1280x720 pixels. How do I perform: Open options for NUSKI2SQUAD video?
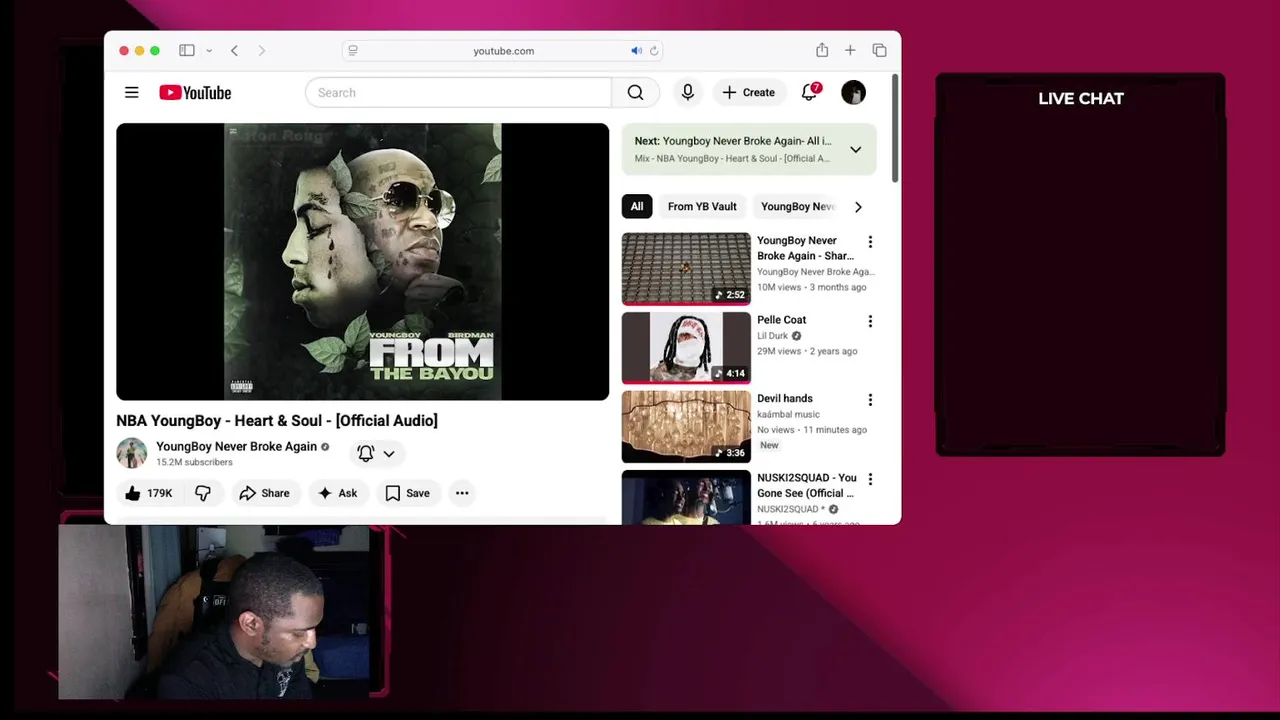click(870, 479)
